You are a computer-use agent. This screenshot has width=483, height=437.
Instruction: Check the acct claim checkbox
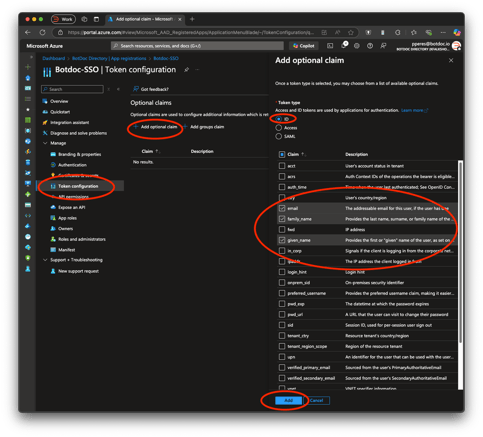(282, 166)
